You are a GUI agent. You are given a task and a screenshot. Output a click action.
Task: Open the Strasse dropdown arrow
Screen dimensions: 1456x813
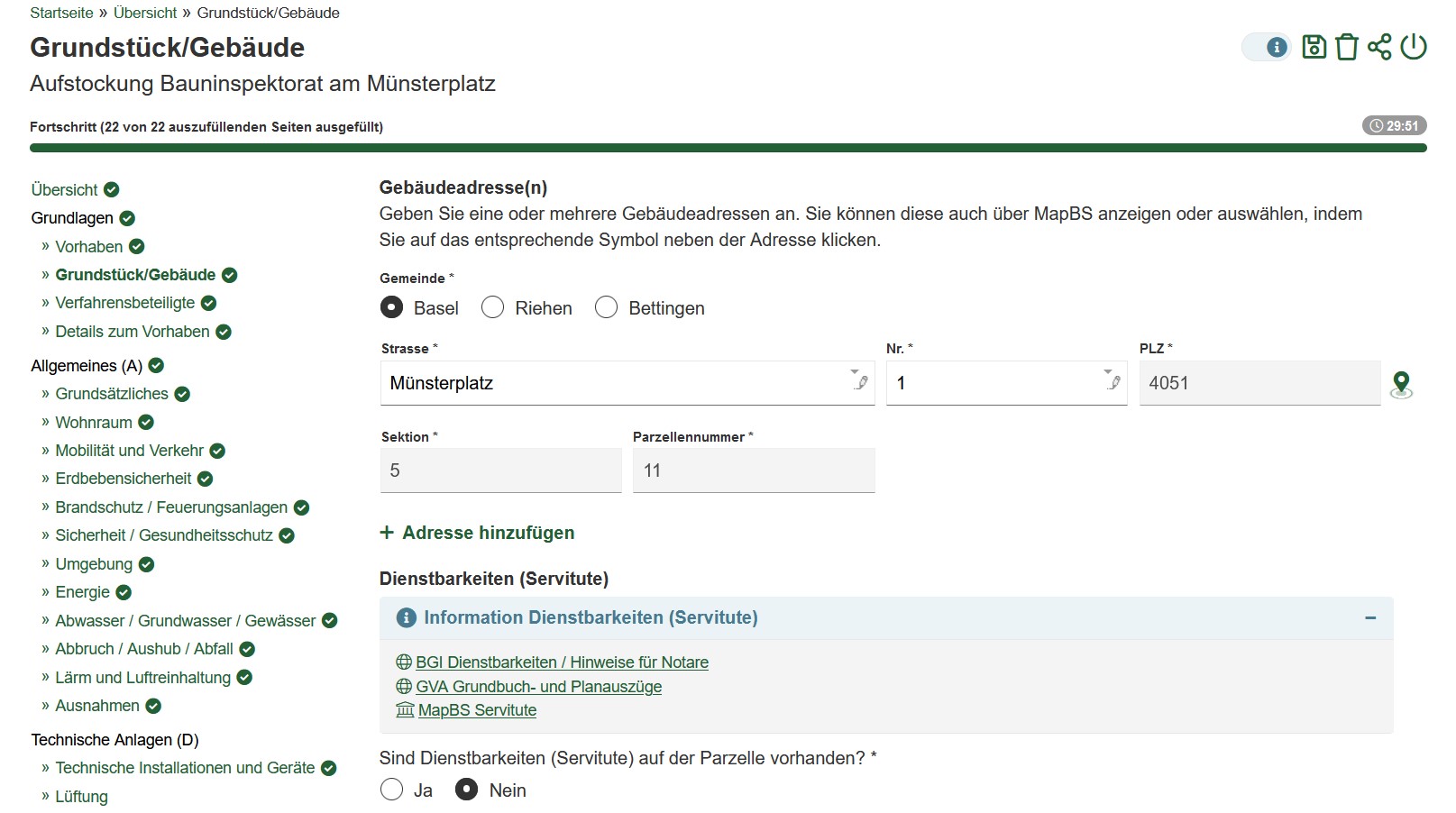855,371
